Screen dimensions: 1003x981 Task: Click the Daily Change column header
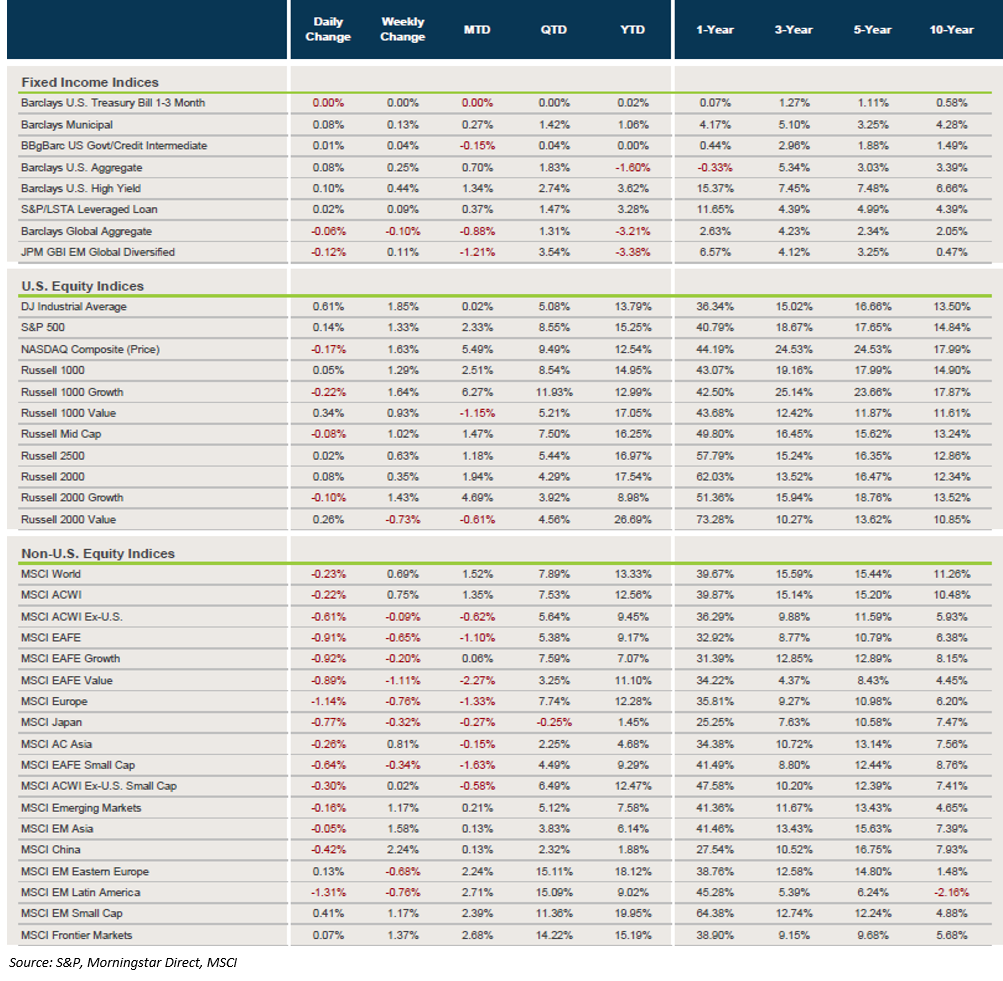click(328, 29)
